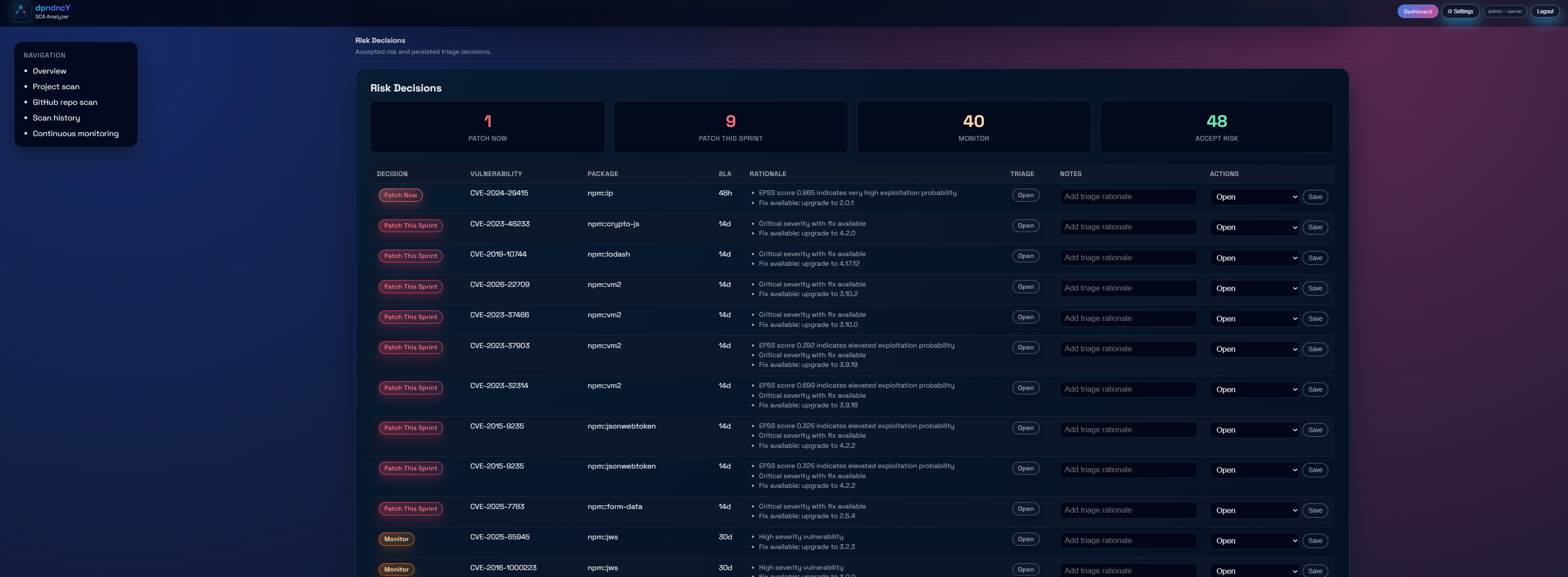Click Open triage badge for CVE-2019-10744
The width and height of the screenshot is (1568, 577).
[1025, 256]
